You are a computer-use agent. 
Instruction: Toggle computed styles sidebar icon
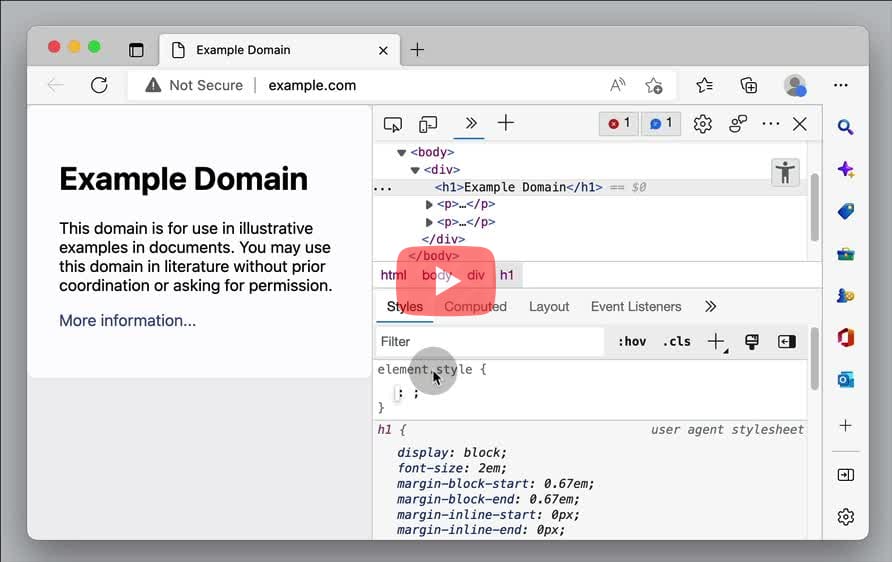(x=786, y=341)
